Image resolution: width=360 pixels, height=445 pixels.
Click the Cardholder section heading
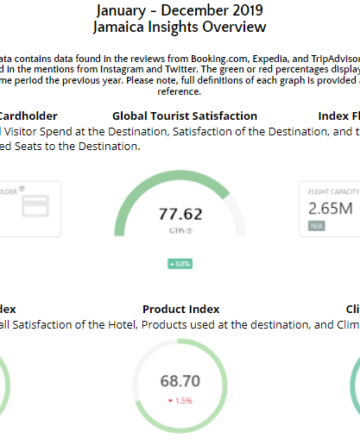click(x=28, y=116)
